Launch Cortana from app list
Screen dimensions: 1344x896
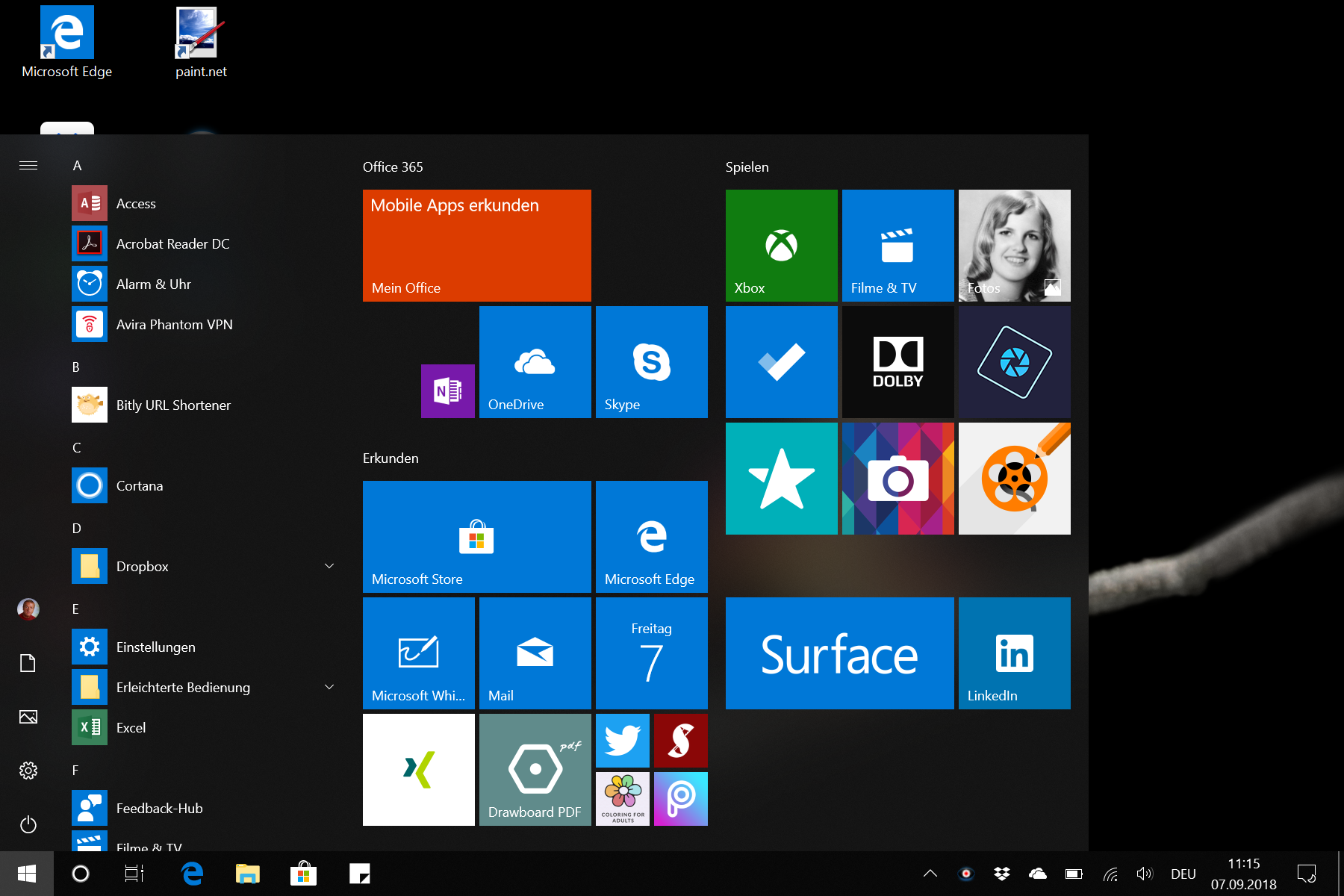[x=203, y=485]
